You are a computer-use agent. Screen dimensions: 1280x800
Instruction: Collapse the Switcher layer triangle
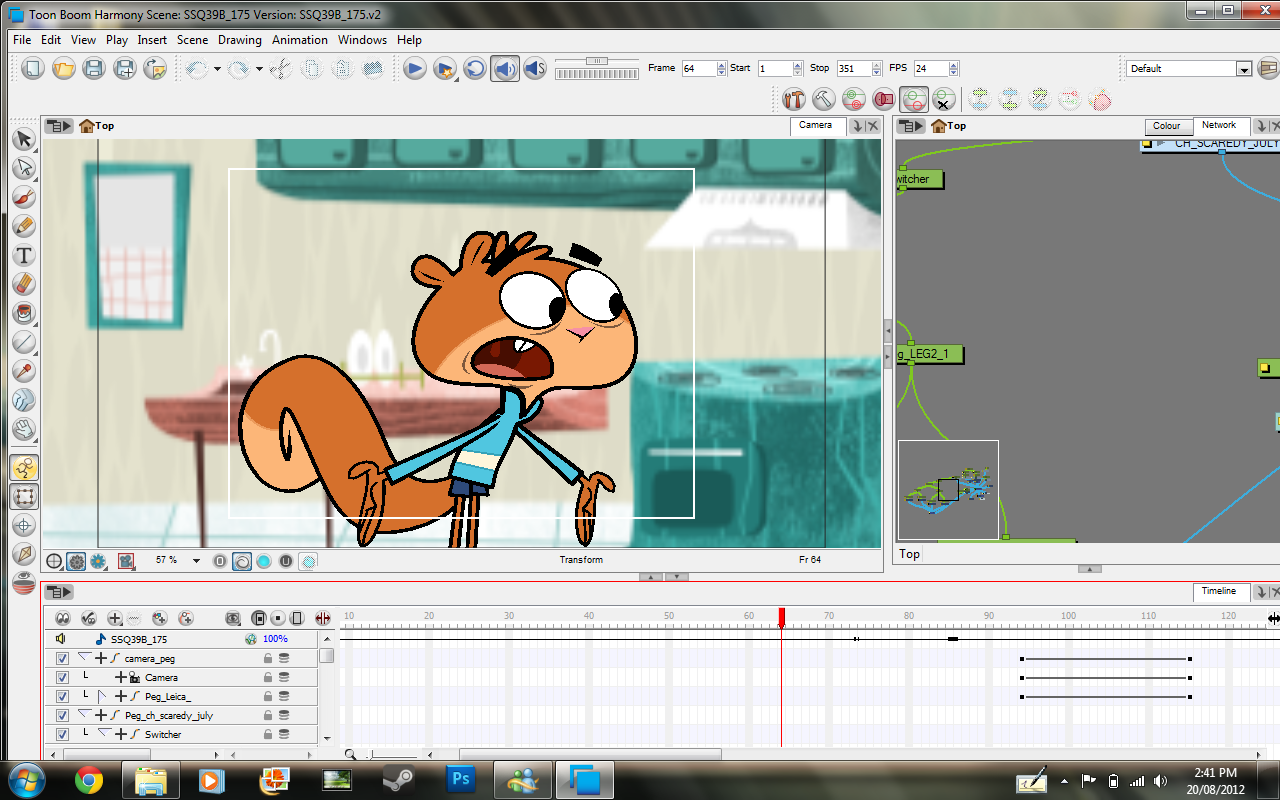point(103,733)
